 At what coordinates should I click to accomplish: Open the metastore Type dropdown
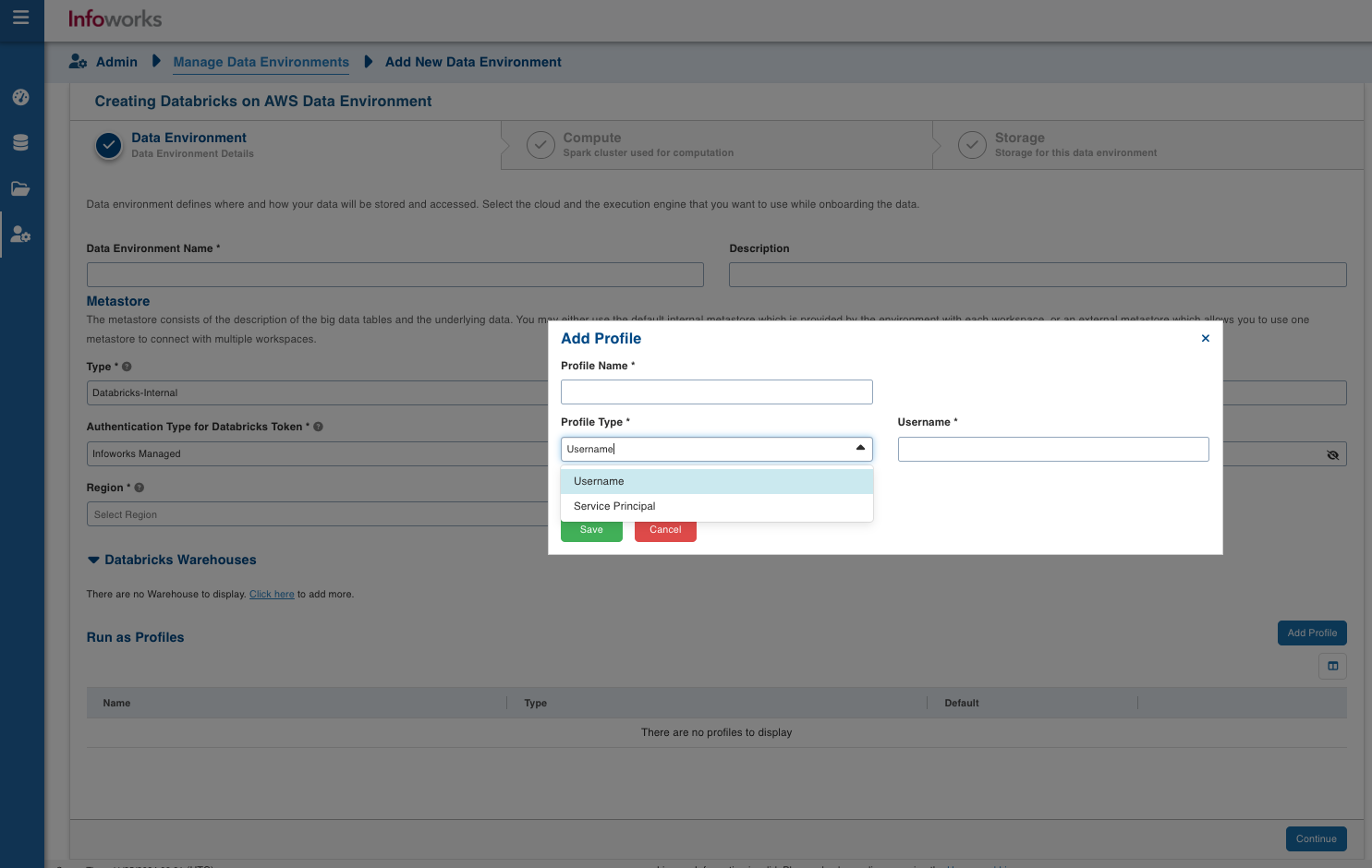click(x=318, y=392)
